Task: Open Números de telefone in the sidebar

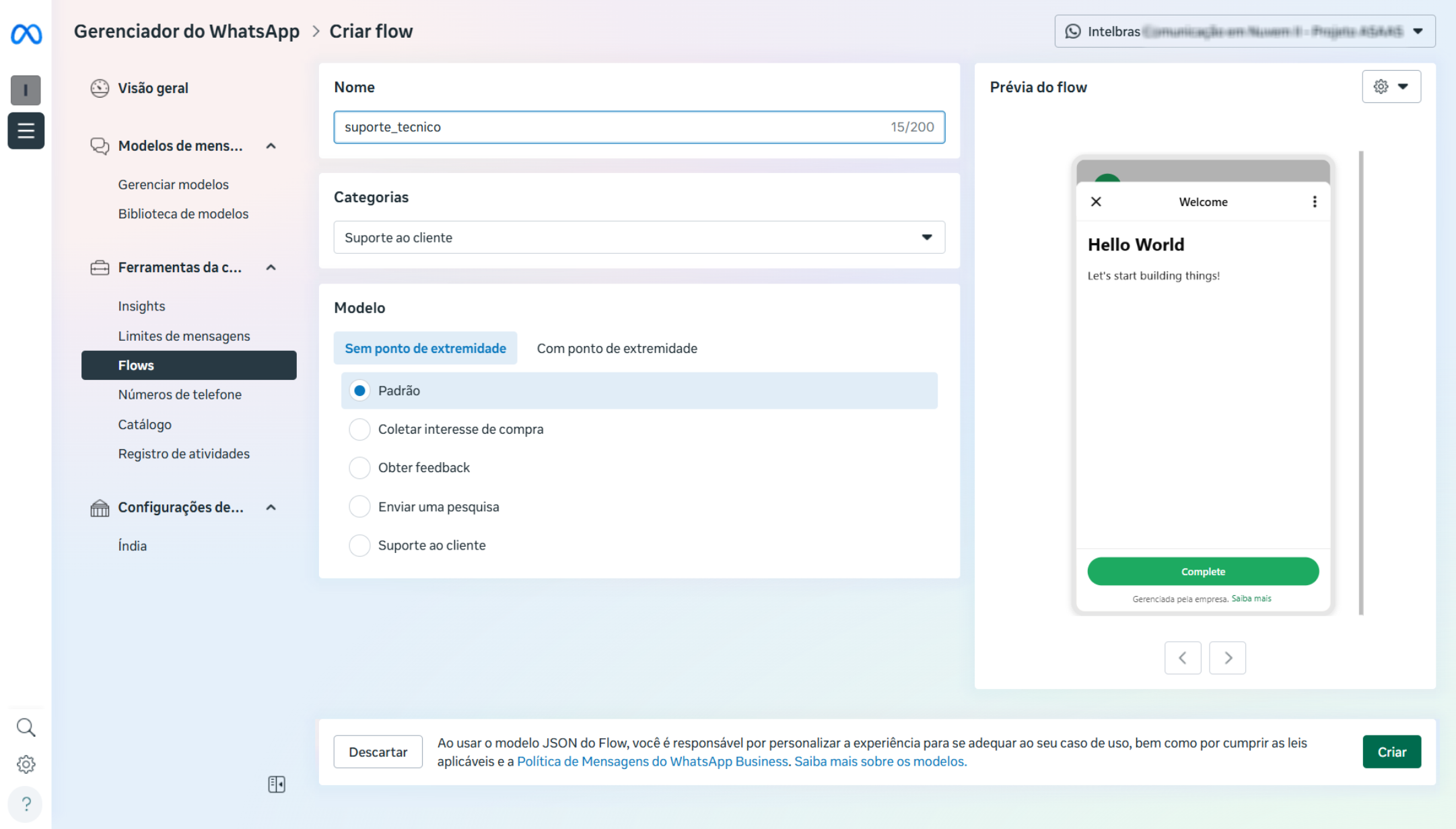Action: tap(180, 395)
